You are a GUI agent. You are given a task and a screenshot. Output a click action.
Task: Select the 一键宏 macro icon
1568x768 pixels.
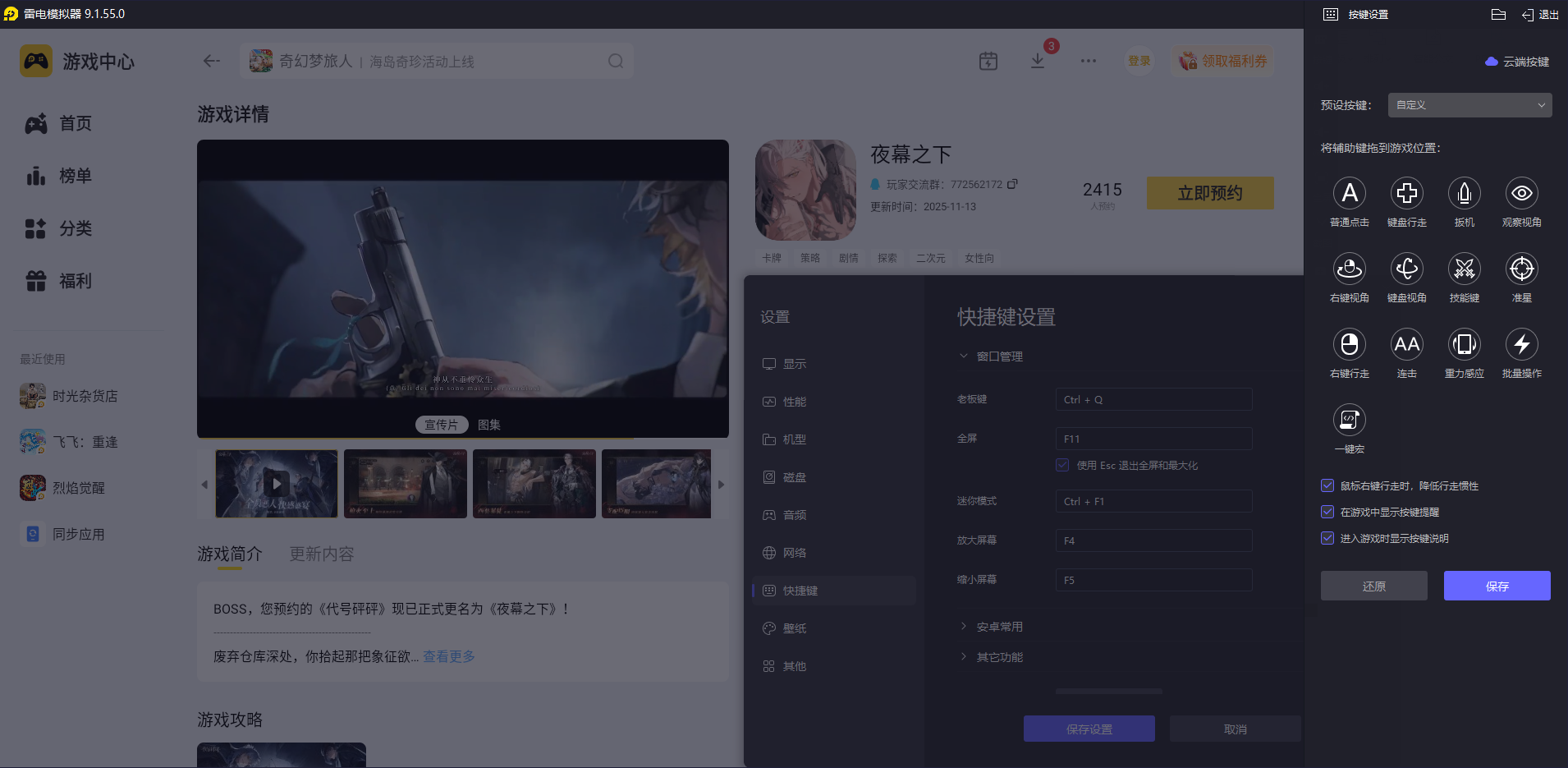coord(1350,419)
